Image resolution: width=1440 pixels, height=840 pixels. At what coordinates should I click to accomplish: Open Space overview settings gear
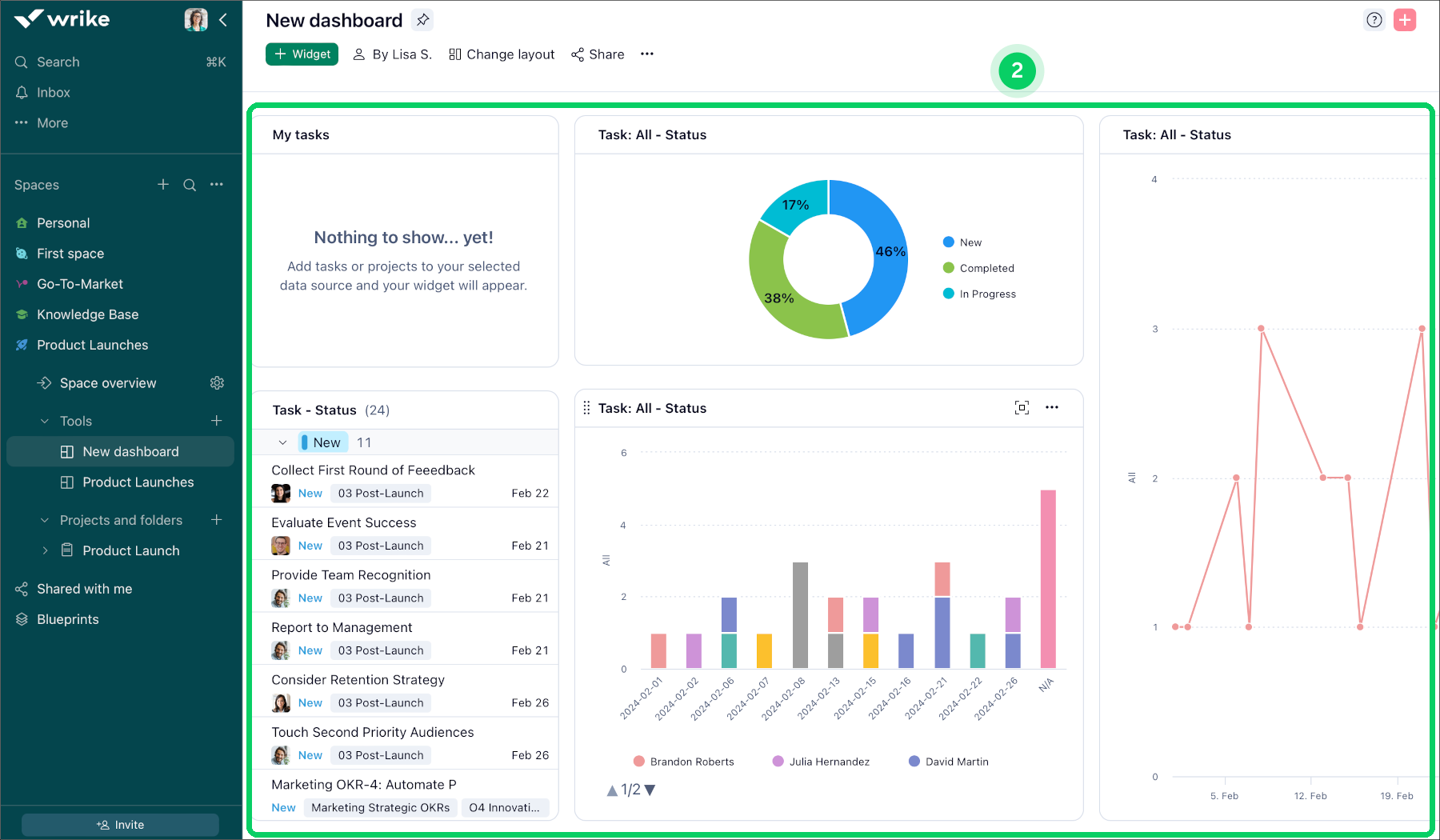click(x=217, y=382)
